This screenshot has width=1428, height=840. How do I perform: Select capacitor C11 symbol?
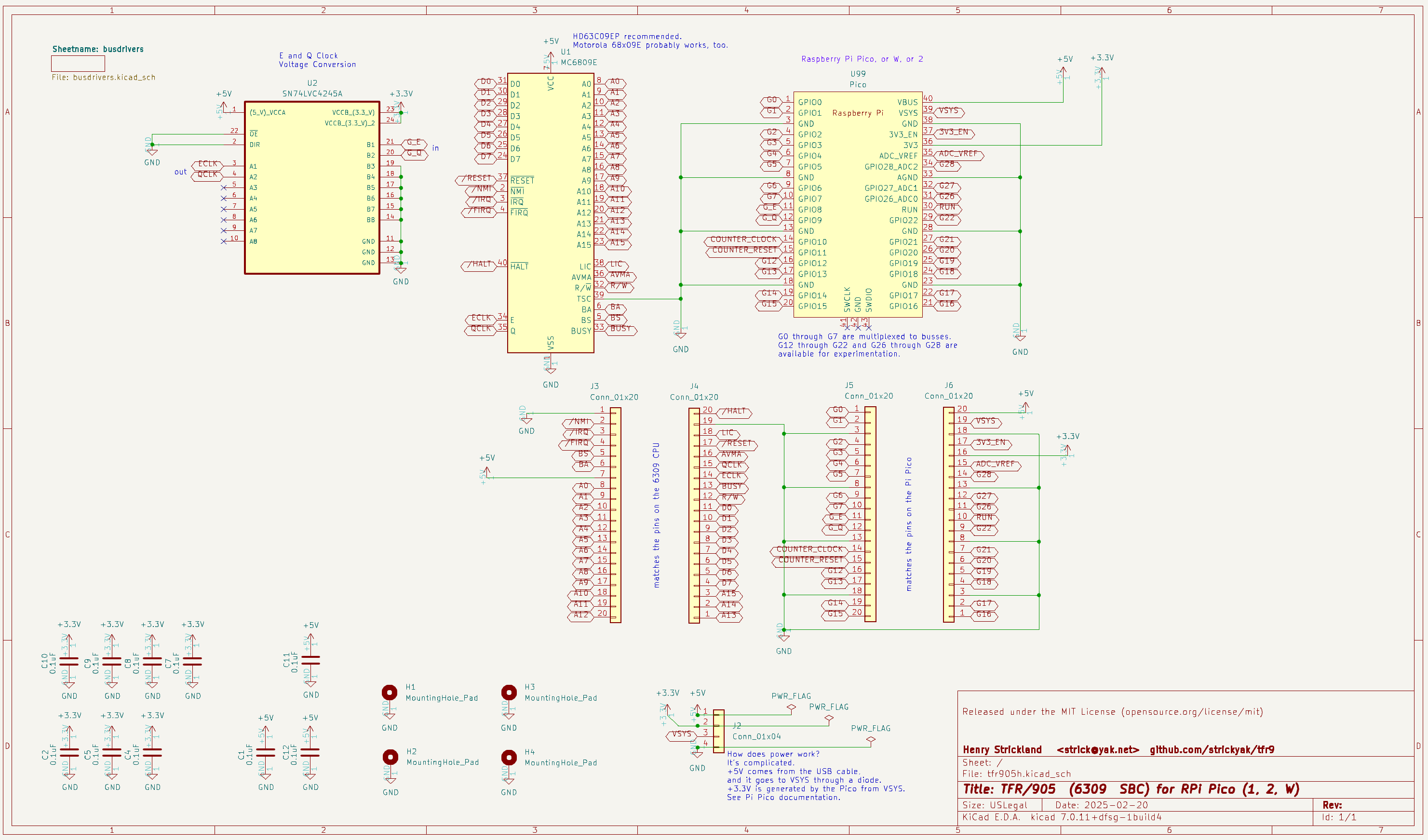click(x=310, y=660)
